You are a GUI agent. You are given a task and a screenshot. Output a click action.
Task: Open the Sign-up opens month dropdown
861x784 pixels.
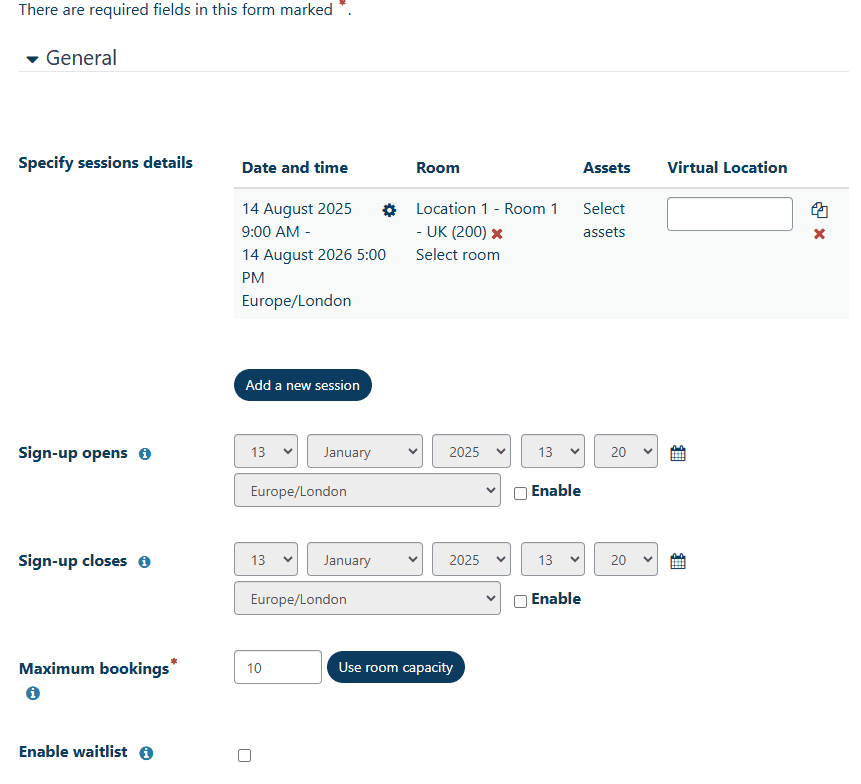pos(364,451)
